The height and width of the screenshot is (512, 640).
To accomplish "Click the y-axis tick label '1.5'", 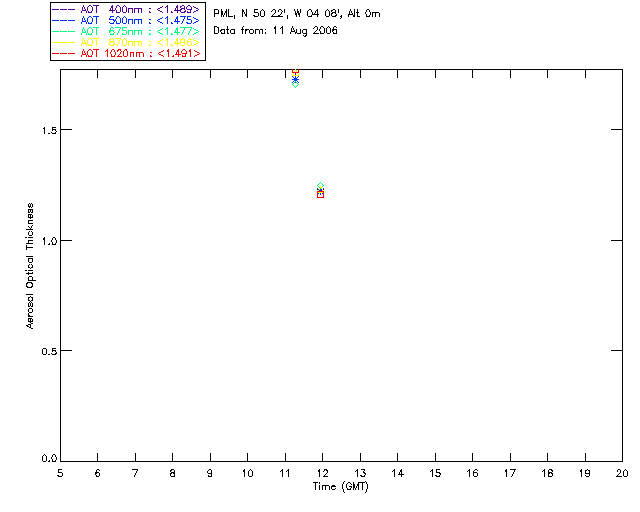I will [x=49, y=130].
